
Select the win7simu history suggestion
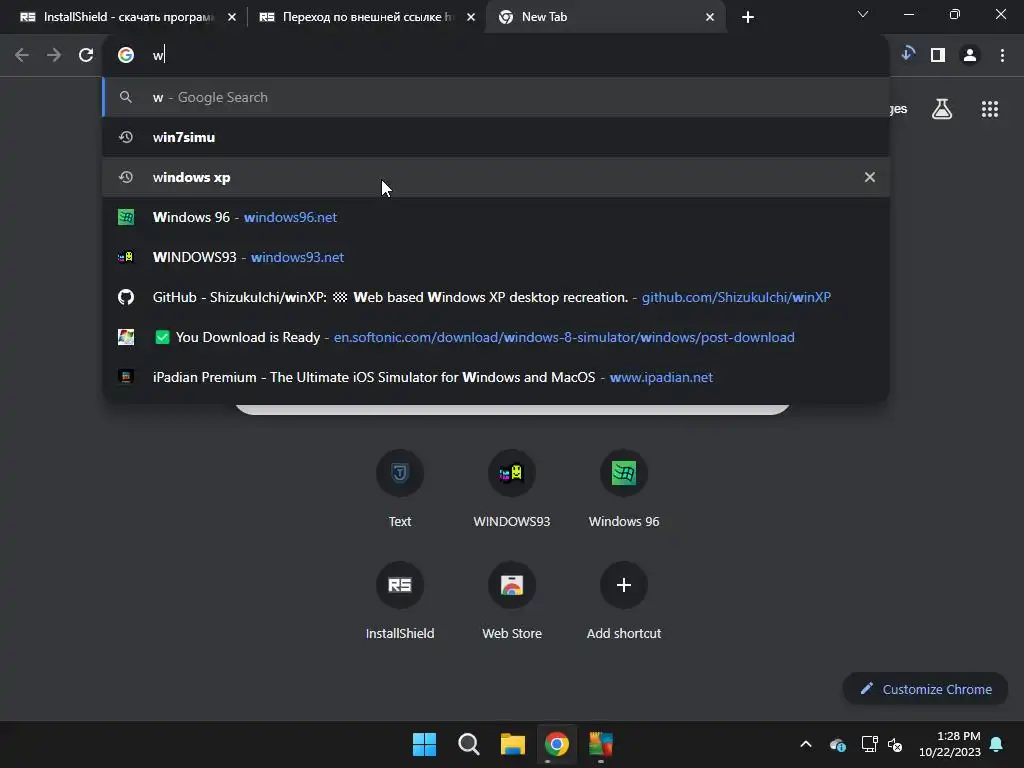click(x=496, y=137)
